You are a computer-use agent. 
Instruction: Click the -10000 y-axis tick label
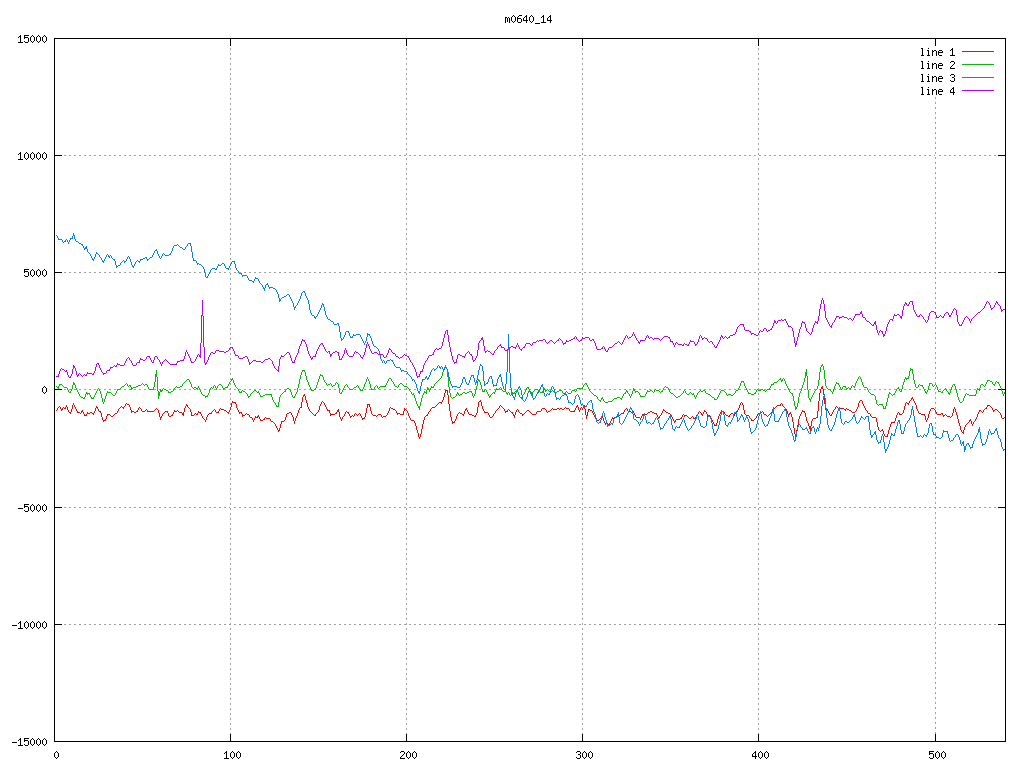pos(29,625)
